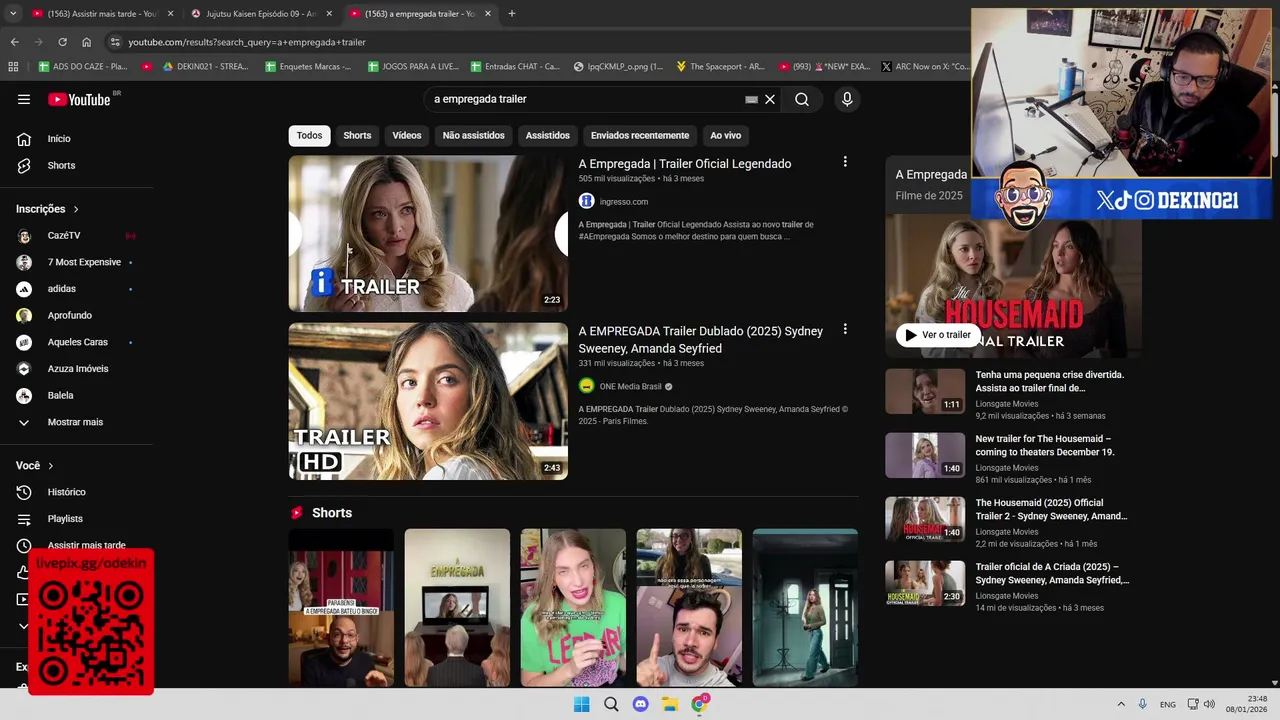Open the YouTube hamburger guide menu
The width and height of the screenshot is (1280, 720).
[24, 99]
